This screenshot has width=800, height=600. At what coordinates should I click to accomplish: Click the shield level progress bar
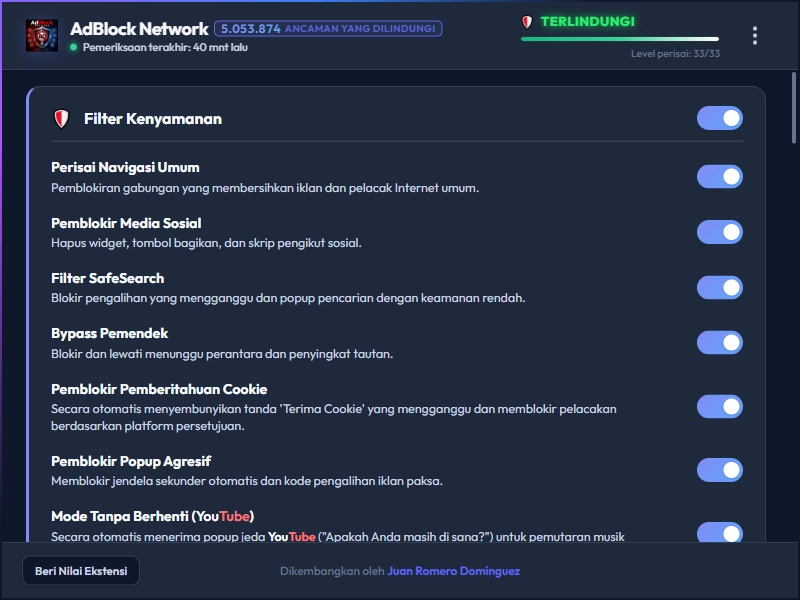(x=620, y=39)
